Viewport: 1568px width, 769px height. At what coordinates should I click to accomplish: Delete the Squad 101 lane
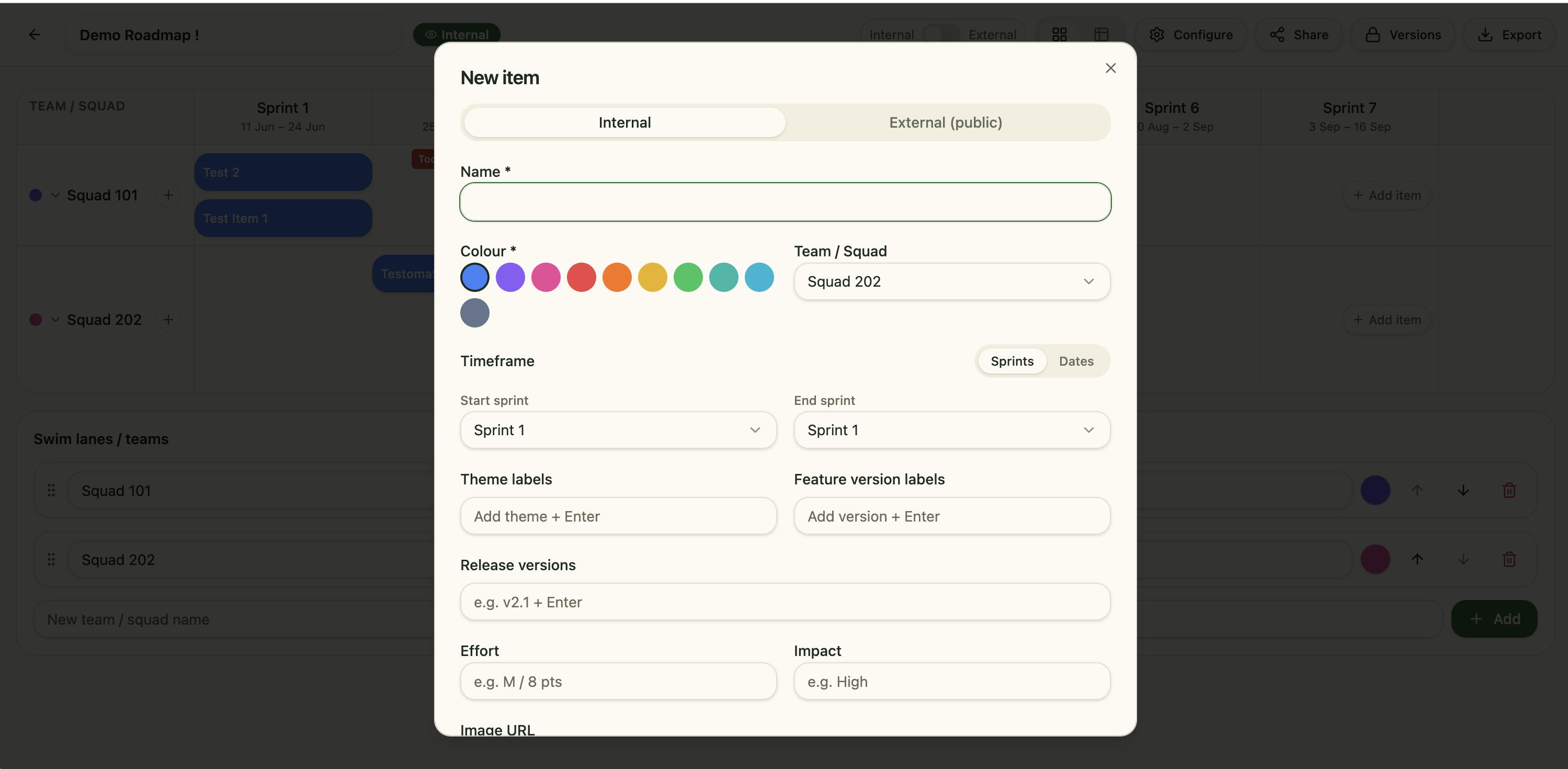1509,490
